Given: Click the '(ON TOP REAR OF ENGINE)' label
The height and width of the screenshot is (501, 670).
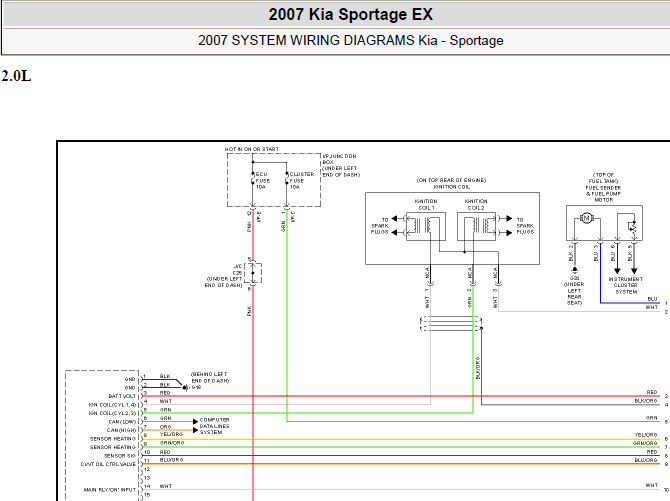Looking at the screenshot, I should [x=451, y=180].
